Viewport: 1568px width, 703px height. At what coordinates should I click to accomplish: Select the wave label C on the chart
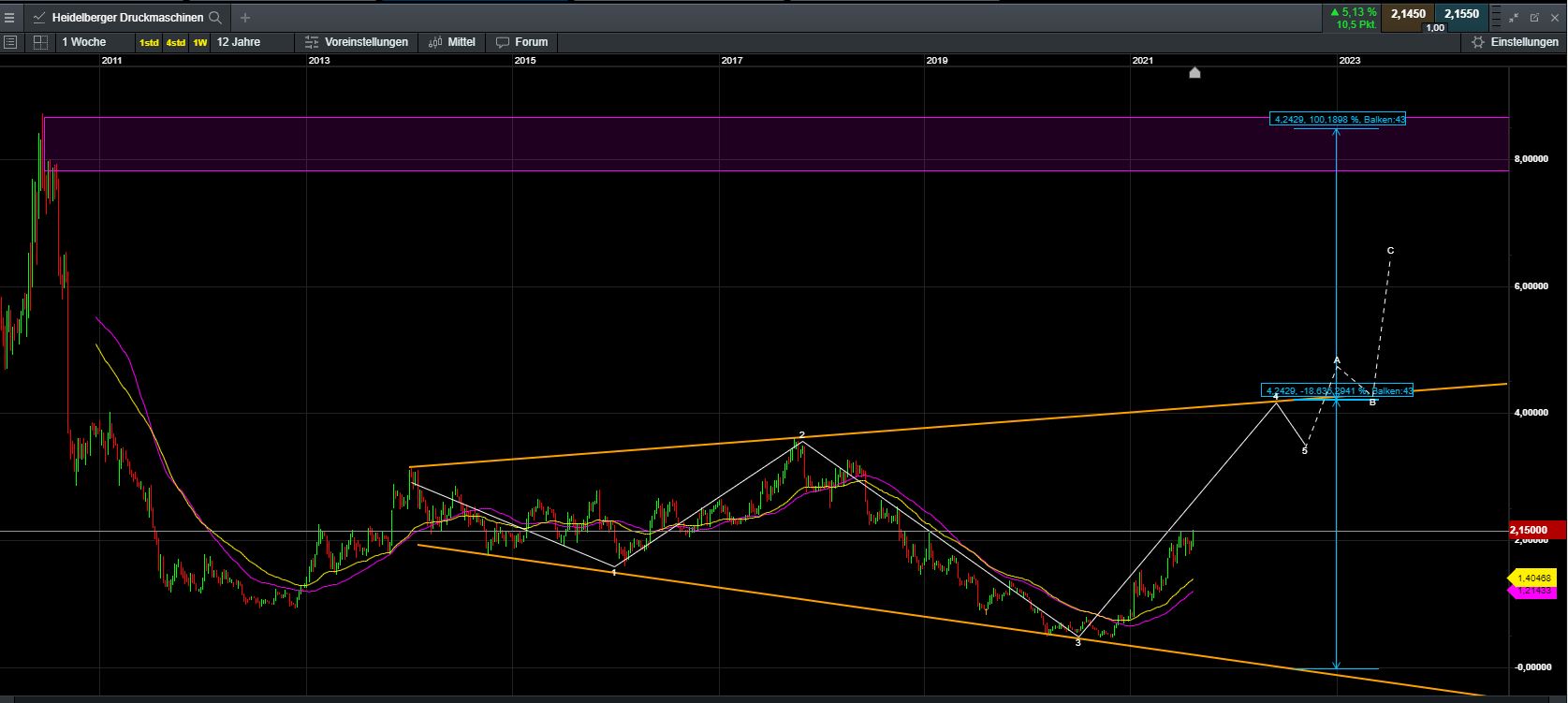1391,251
